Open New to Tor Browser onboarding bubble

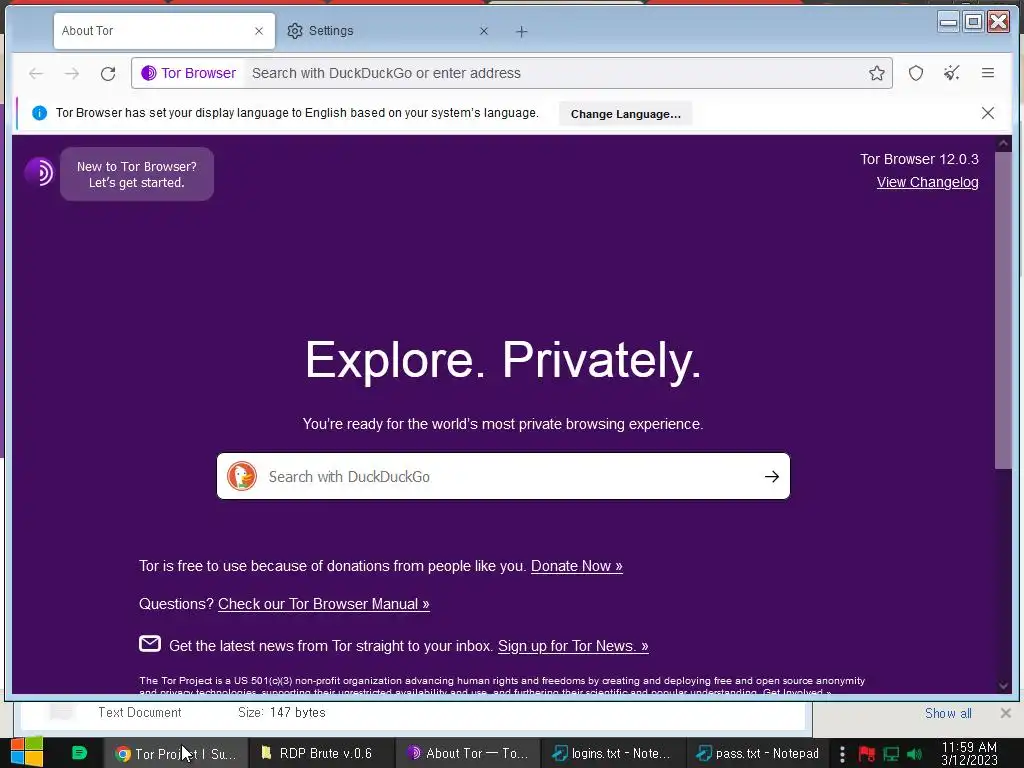point(136,174)
